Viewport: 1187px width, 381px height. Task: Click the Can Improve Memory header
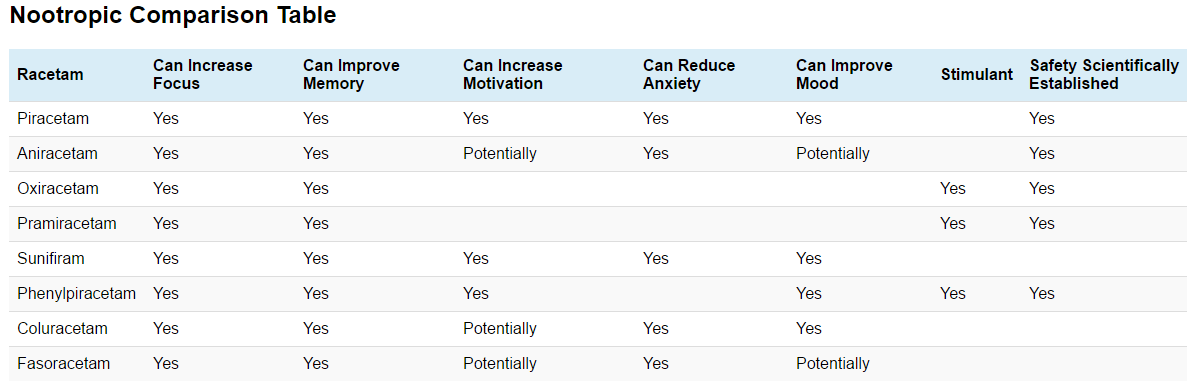(x=351, y=74)
